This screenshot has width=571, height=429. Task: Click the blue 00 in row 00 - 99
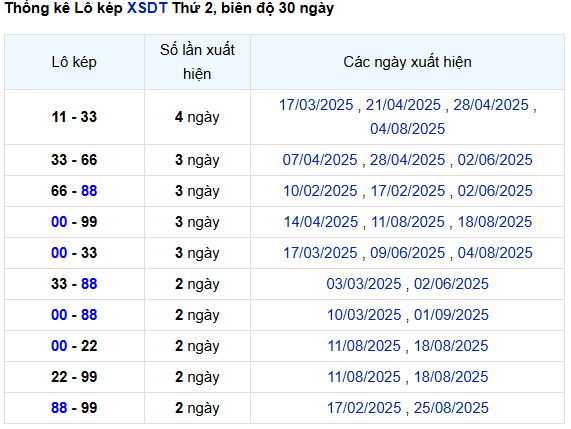click(59, 222)
